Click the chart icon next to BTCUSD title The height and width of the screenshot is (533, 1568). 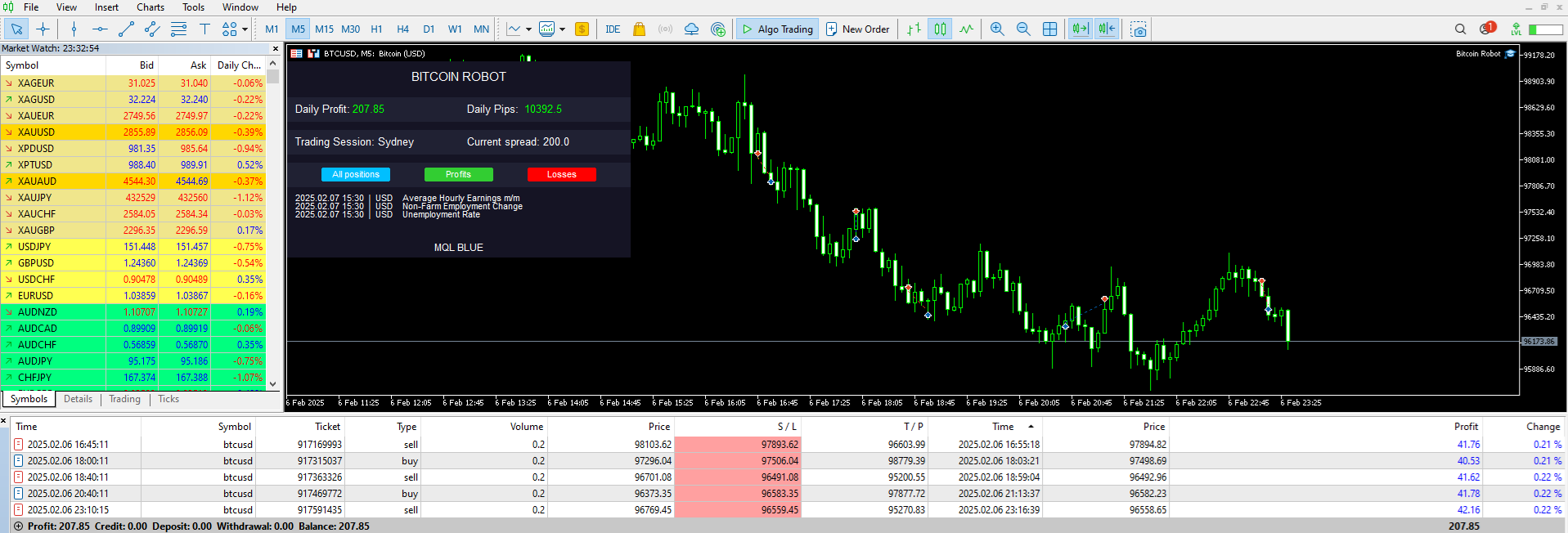click(313, 53)
